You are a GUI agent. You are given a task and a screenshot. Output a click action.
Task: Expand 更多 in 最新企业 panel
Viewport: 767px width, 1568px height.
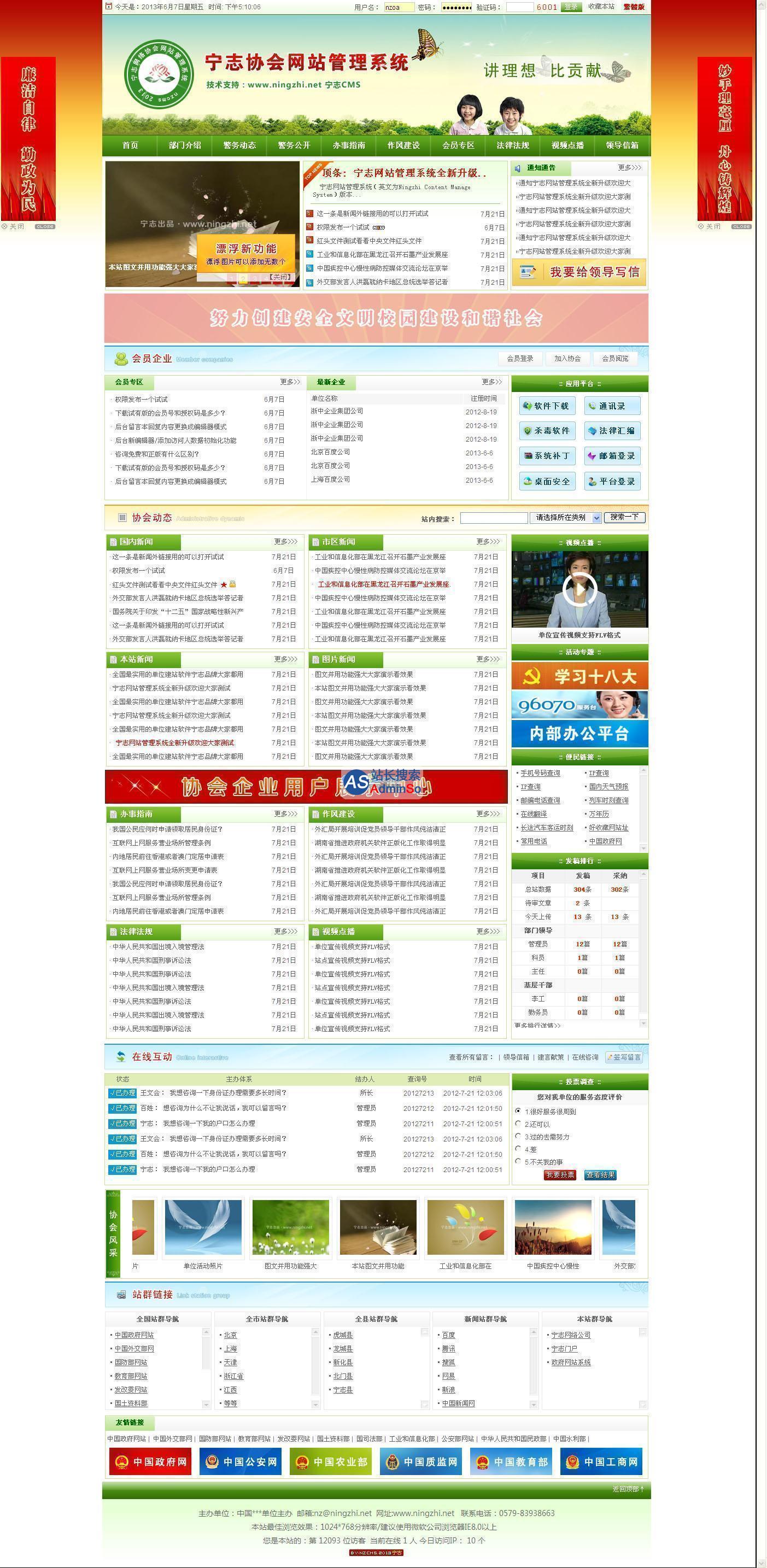tap(492, 382)
